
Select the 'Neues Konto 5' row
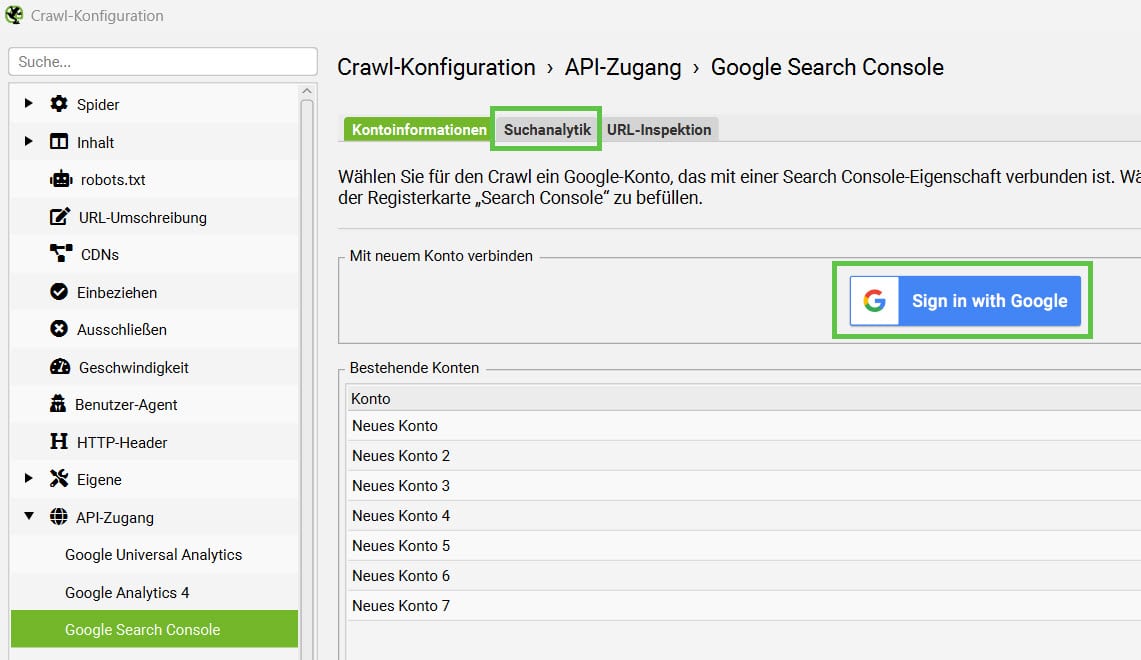[x=744, y=545]
